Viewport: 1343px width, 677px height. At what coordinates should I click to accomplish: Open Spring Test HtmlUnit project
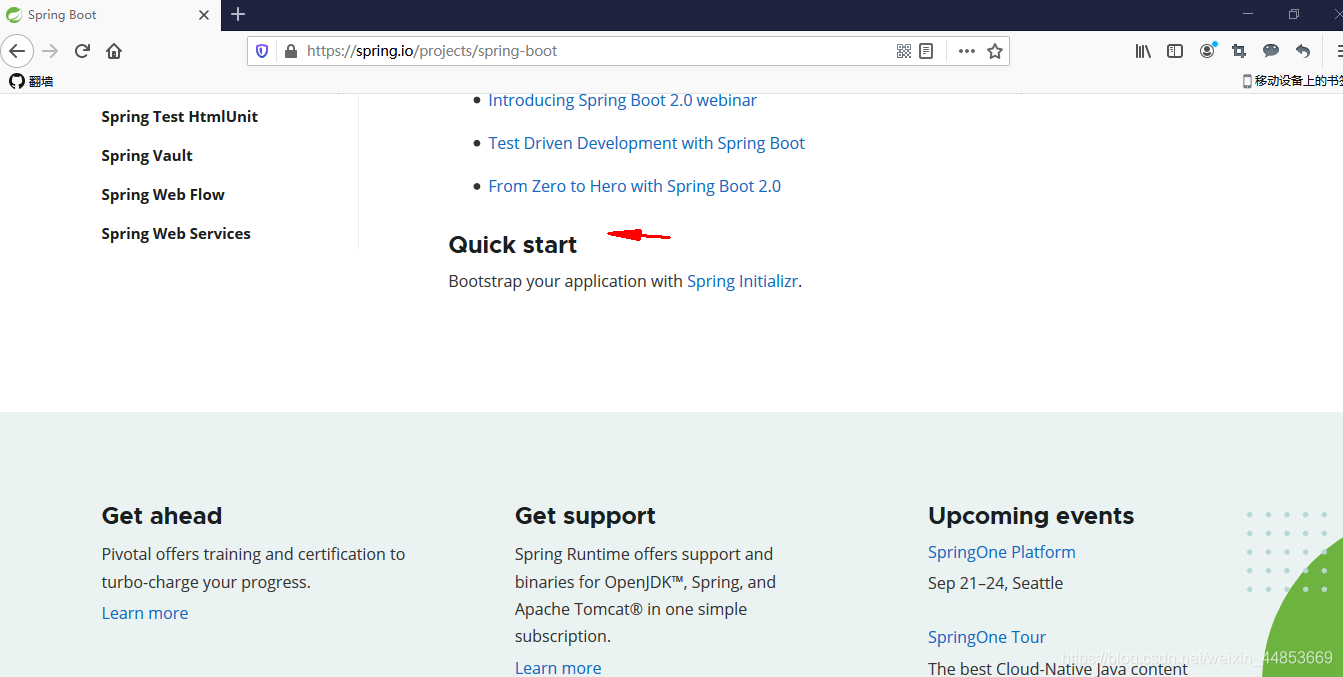pos(179,116)
